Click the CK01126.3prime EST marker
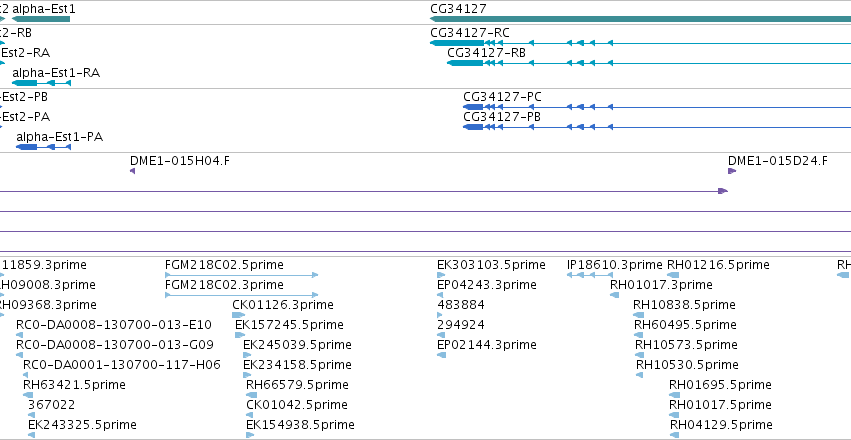Image resolution: width=851 pixels, height=440 pixels. click(238, 315)
